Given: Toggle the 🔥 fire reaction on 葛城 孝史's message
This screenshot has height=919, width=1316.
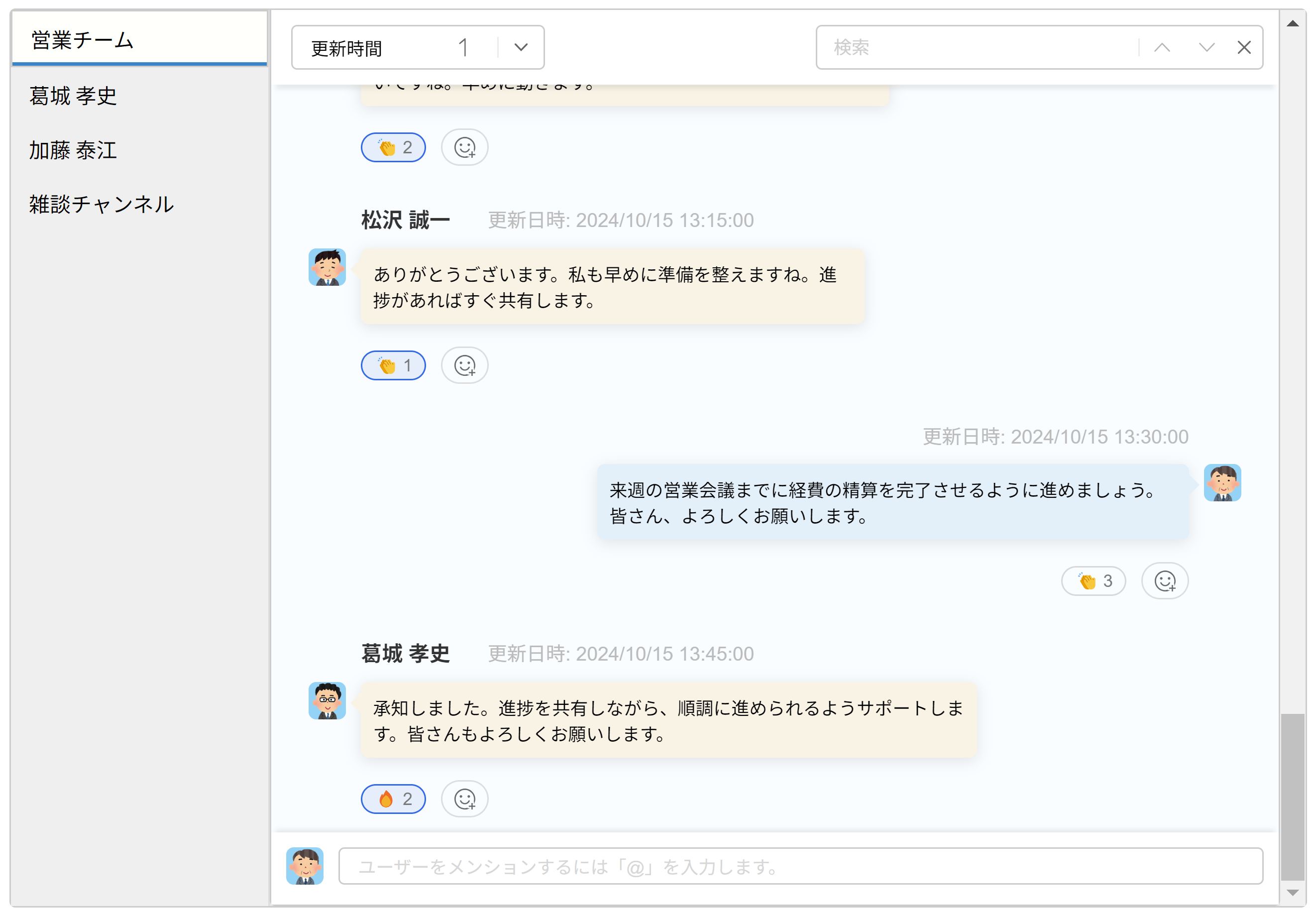Looking at the screenshot, I should click(x=393, y=799).
